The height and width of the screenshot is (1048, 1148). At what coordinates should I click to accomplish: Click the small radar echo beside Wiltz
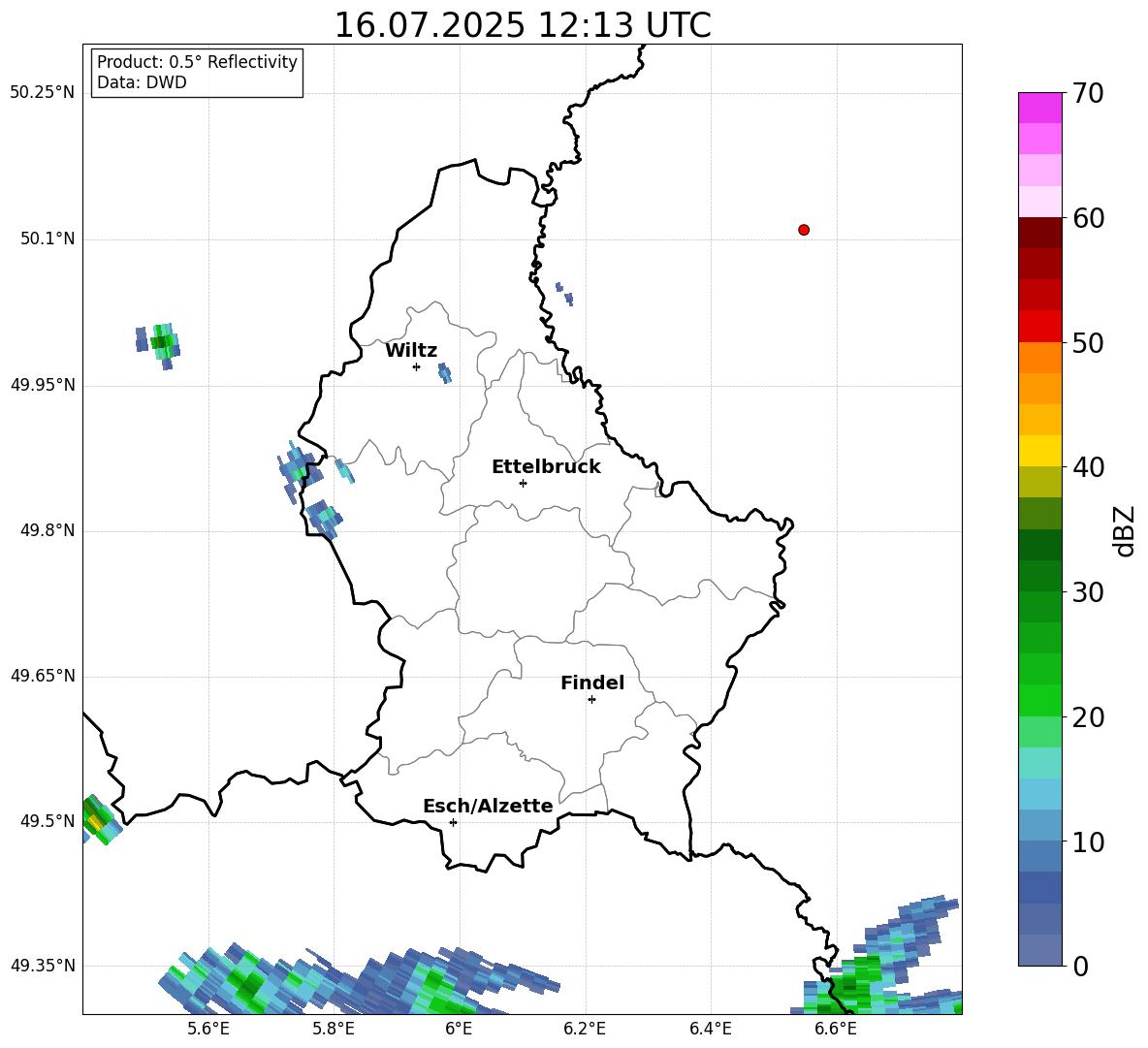pos(444,373)
